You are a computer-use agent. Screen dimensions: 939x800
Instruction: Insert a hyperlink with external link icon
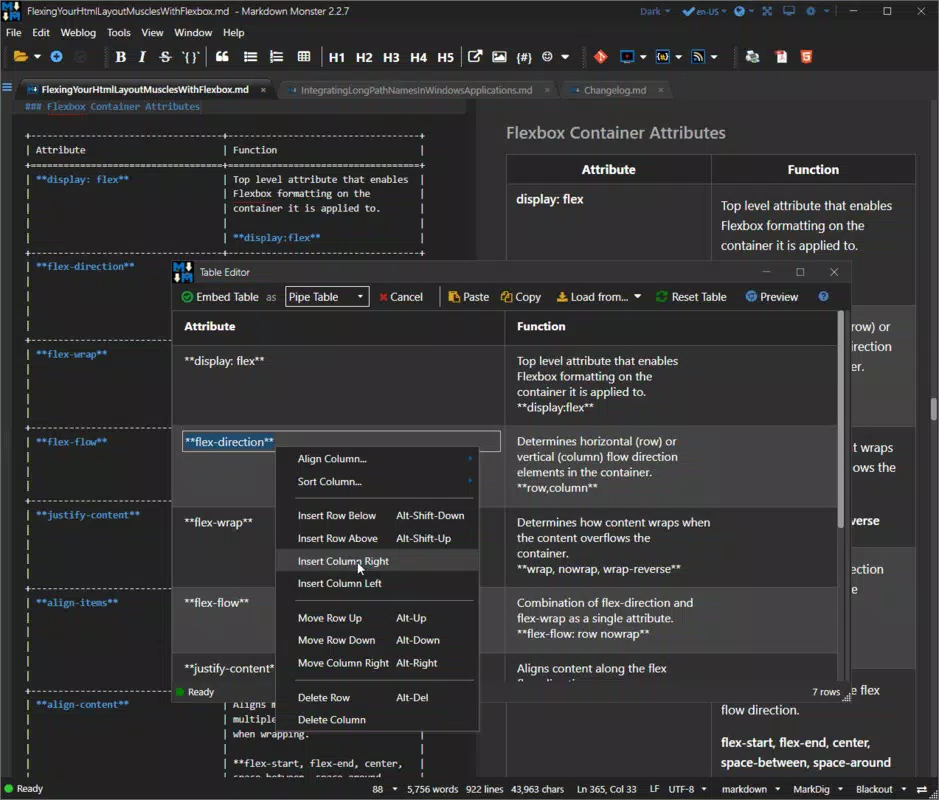coord(475,57)
